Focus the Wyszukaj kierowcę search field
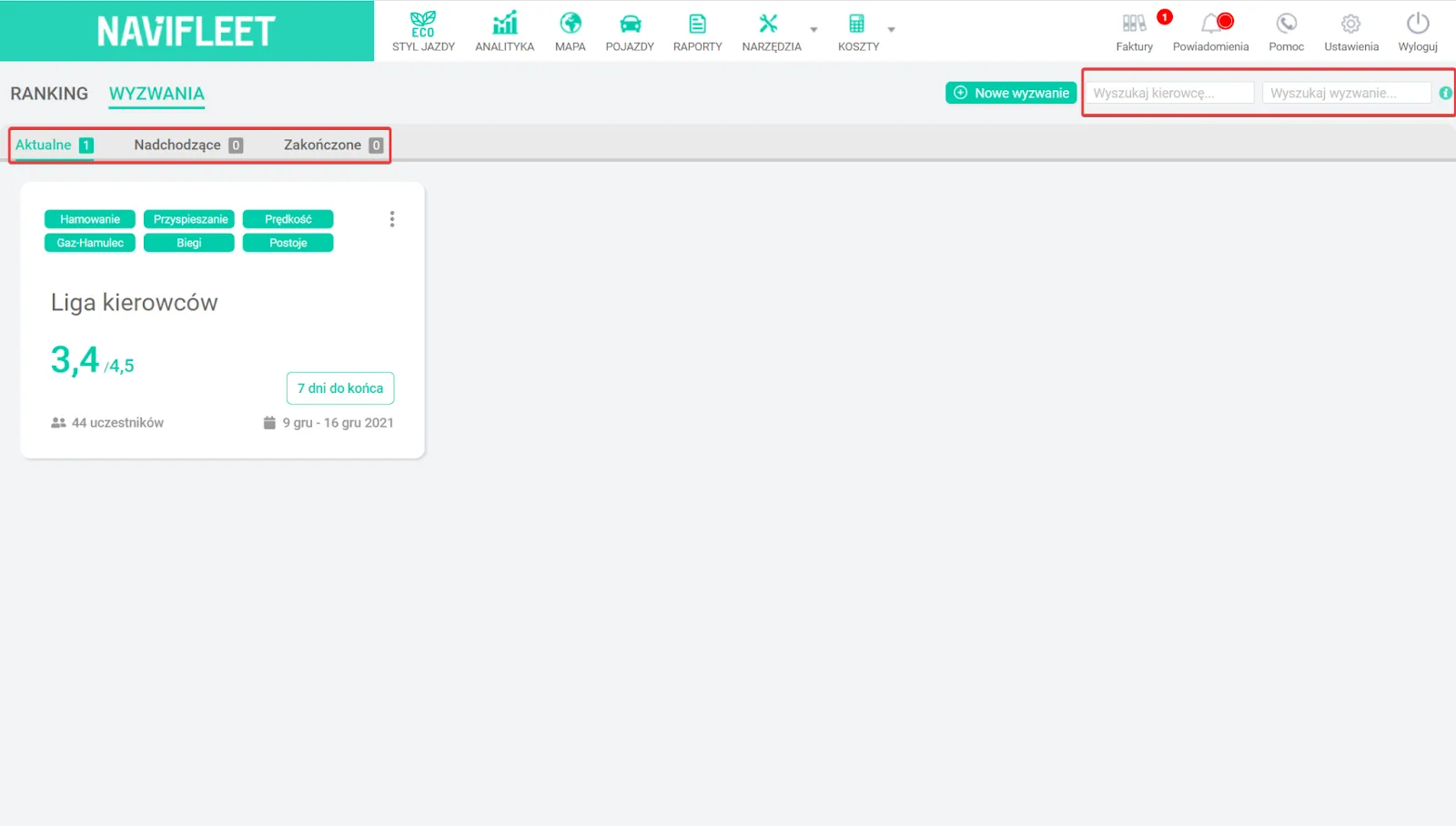Image resolution: width=1456 pixels, height=826 pixels. pyautogui.click(x=1169, y=93)
